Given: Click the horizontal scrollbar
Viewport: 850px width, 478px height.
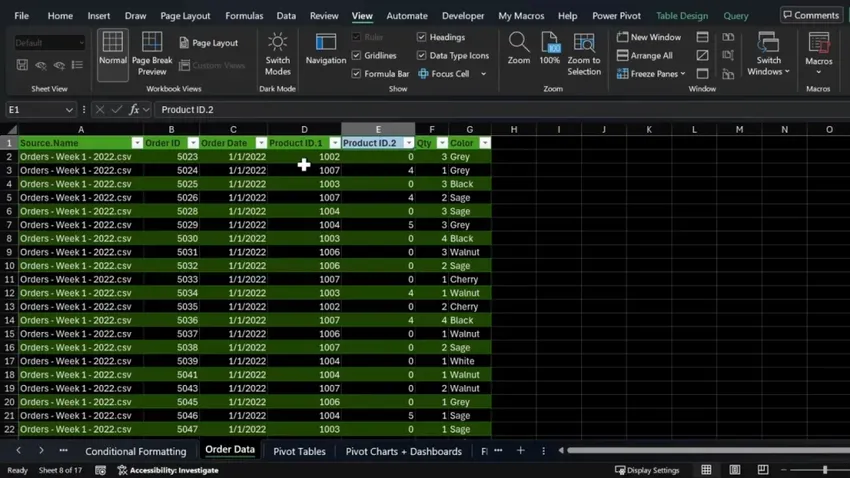Looking at the screenshot, I should click(708, 450).
